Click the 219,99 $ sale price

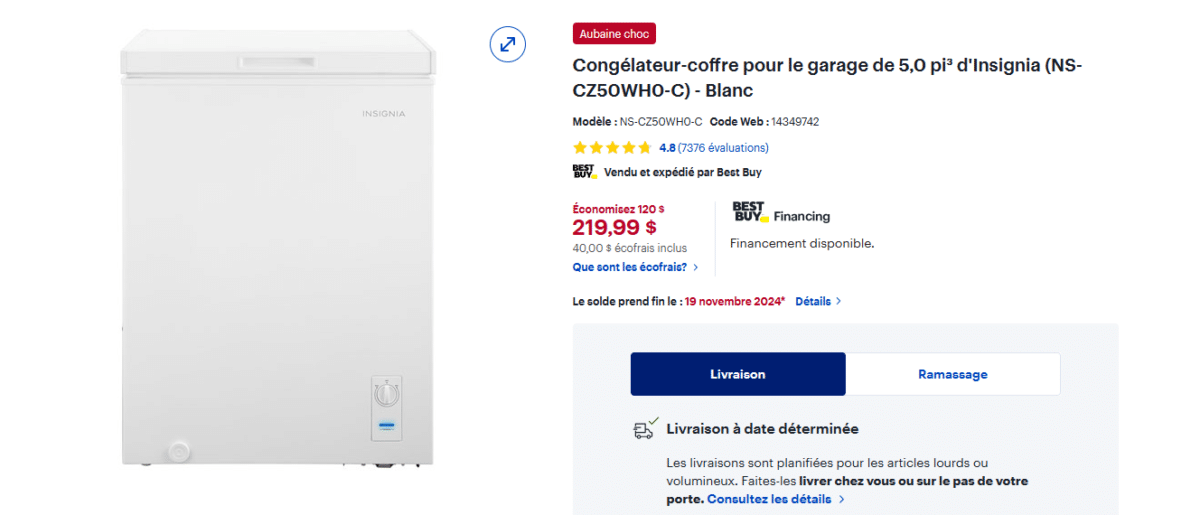(x=614, y=227)
